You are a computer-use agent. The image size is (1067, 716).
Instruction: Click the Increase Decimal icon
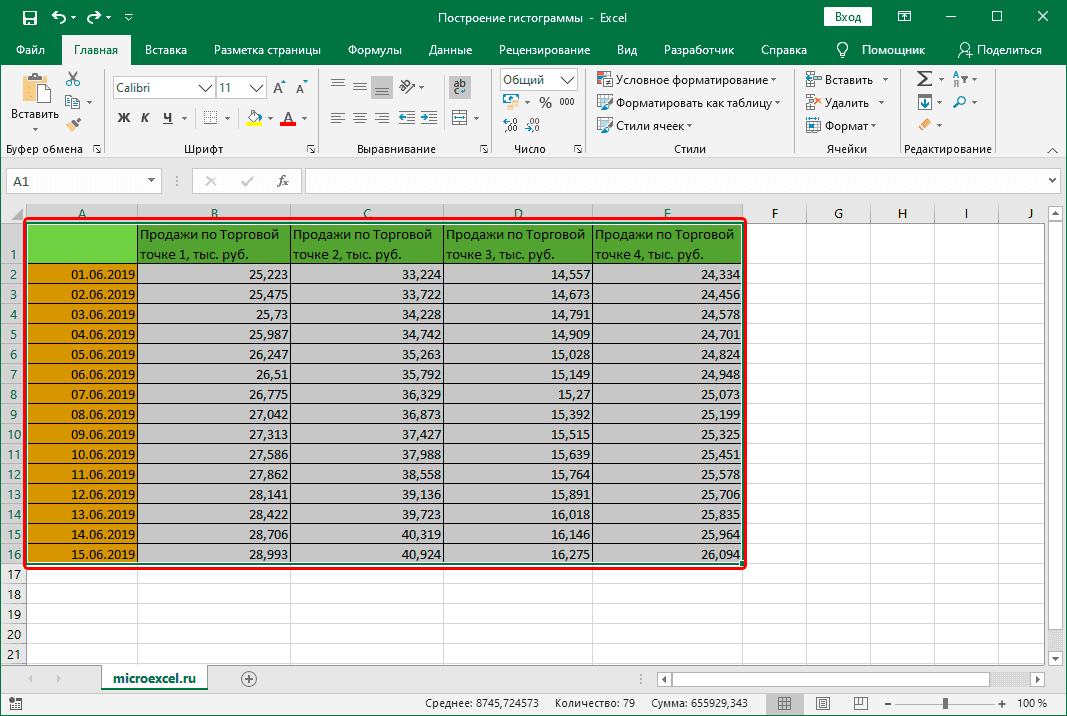(x=510, y=124)
